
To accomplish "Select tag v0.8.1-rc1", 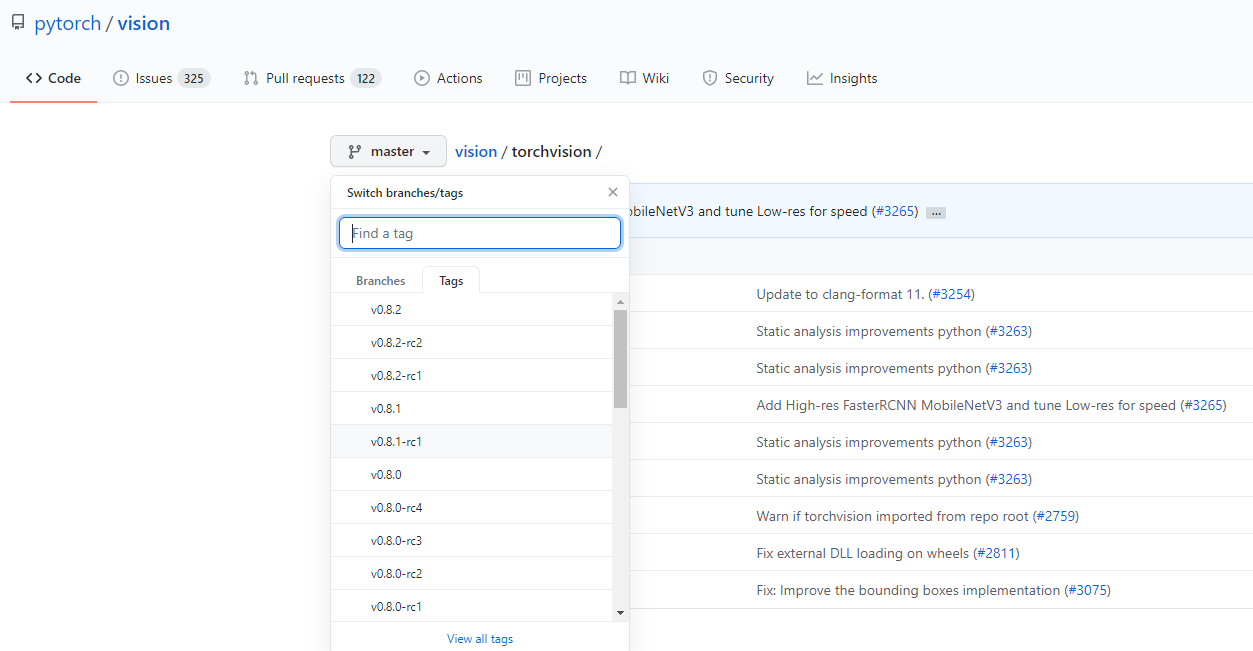I will [x=471, y=442].
